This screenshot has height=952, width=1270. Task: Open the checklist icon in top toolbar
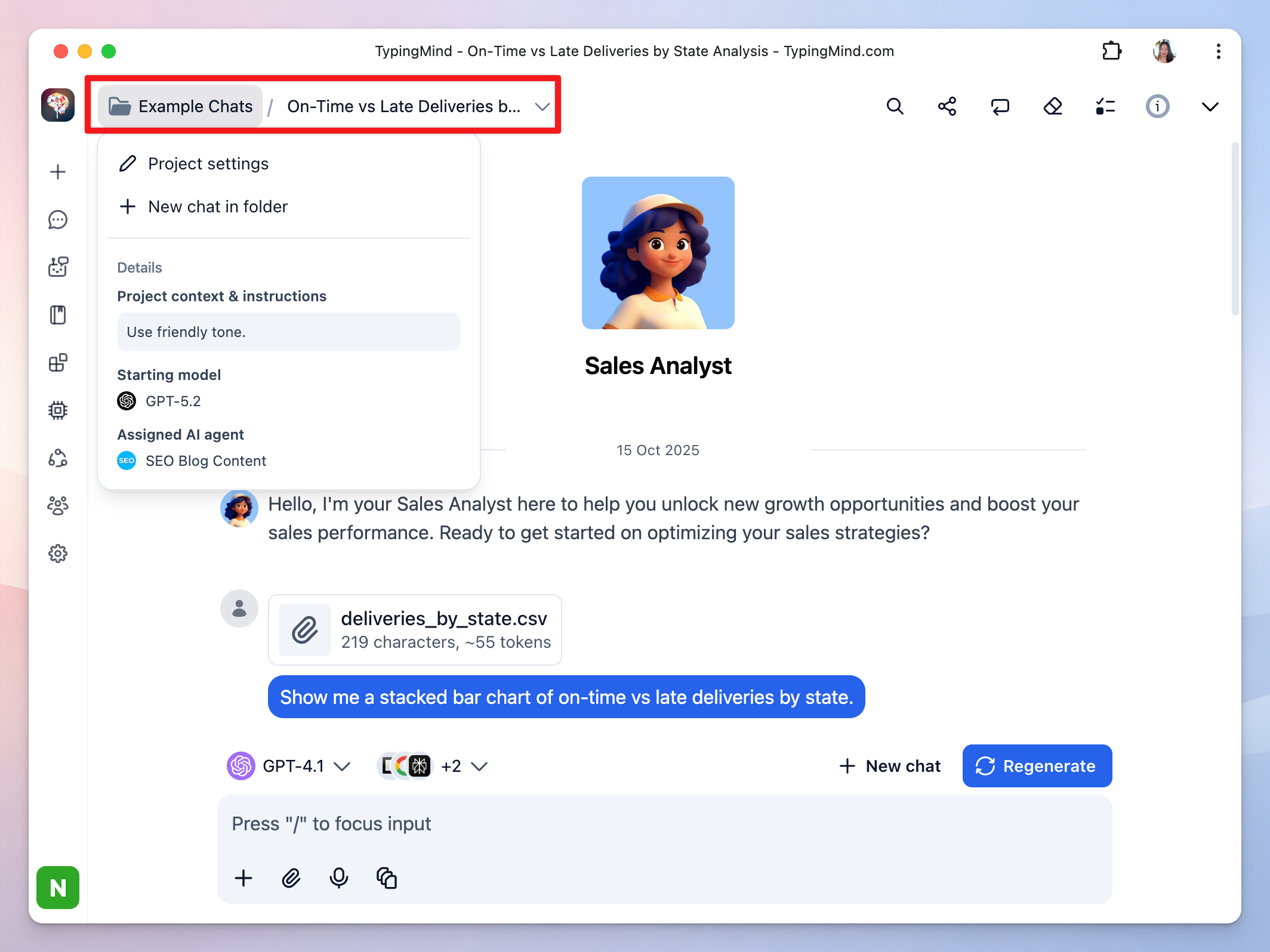[x=1105, y=107]
